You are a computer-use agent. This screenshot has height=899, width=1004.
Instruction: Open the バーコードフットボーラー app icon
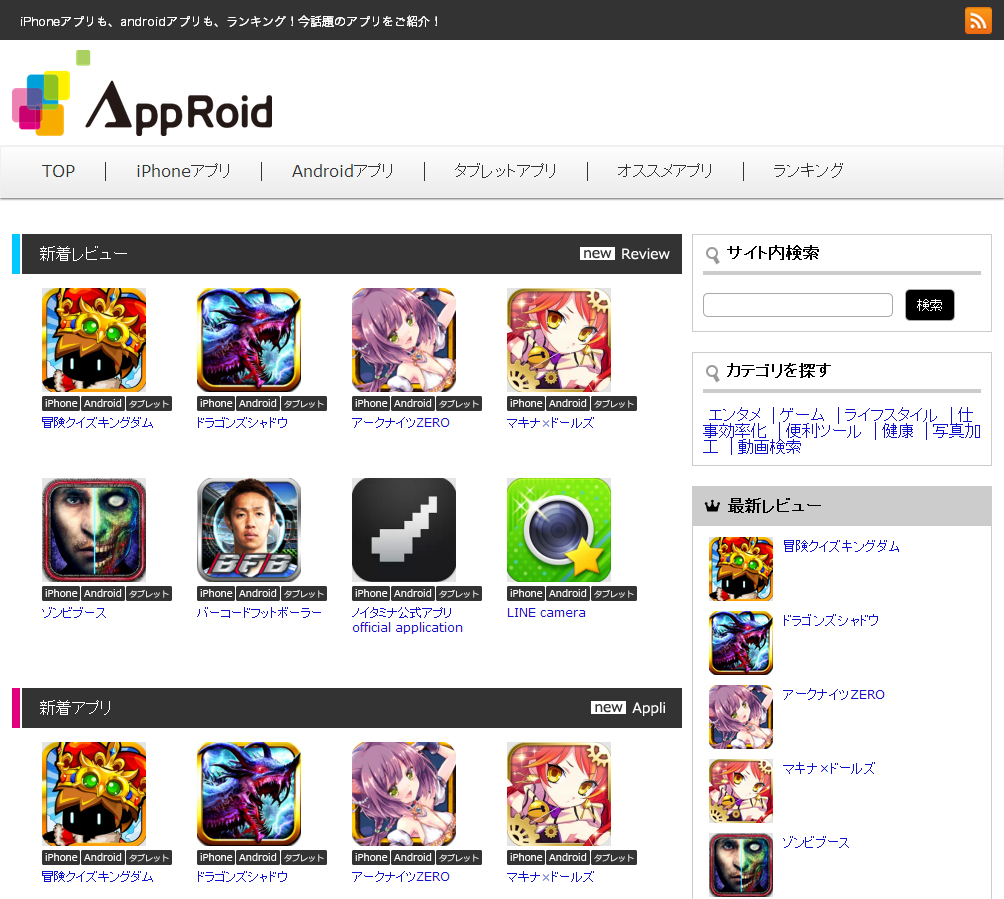pos(249,530)
